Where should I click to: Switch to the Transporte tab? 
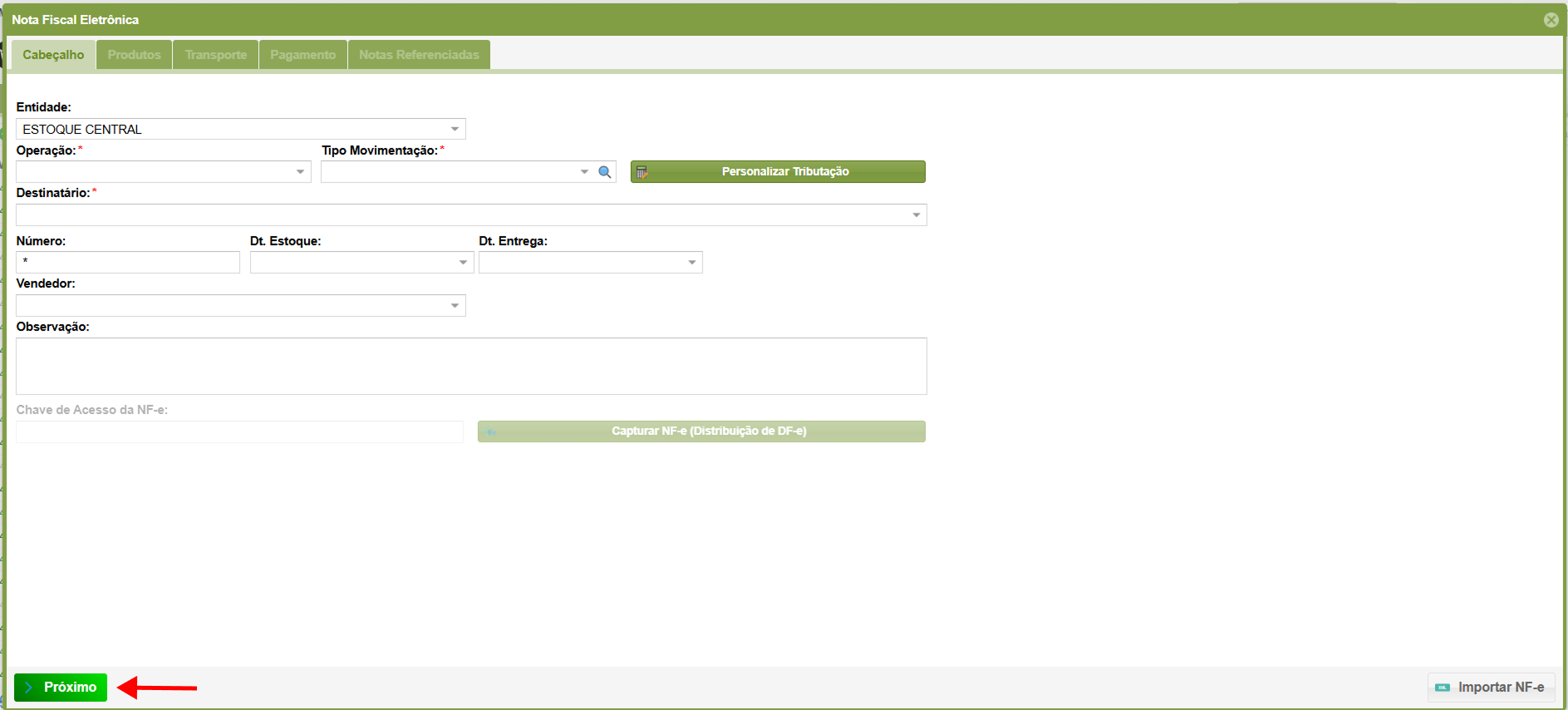(x=216, y=55)
